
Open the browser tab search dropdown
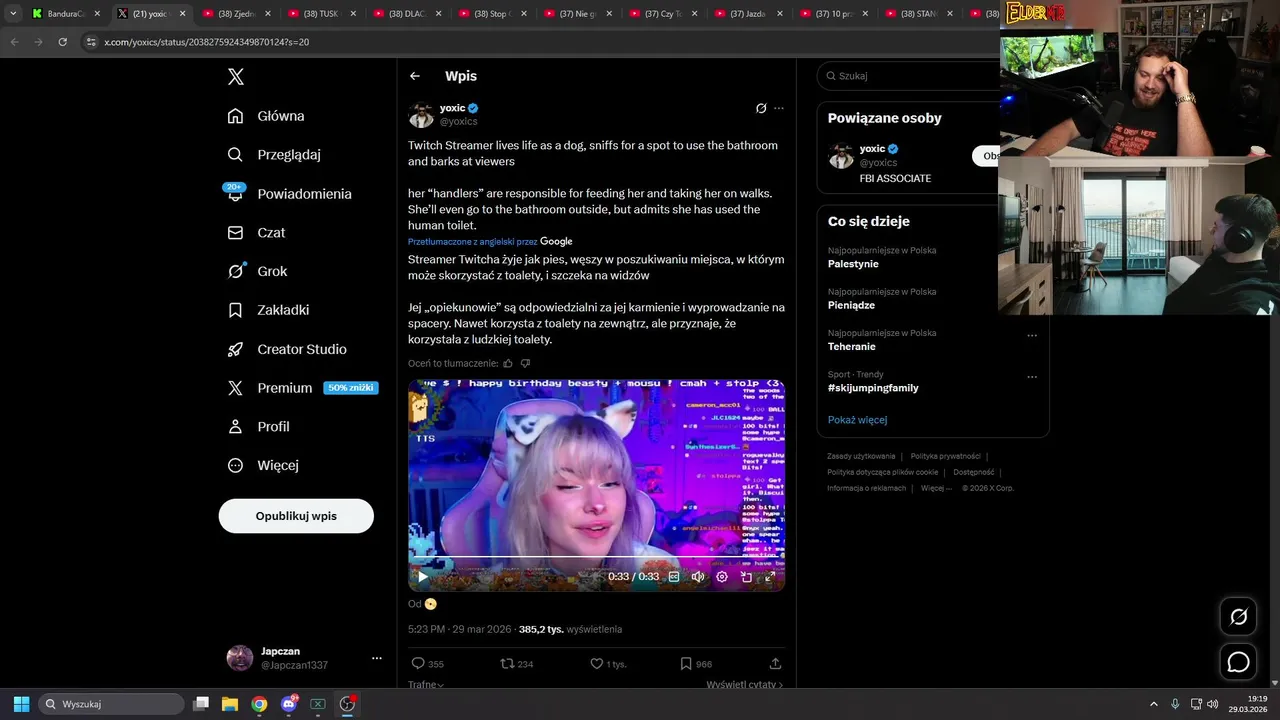point(13,14)
